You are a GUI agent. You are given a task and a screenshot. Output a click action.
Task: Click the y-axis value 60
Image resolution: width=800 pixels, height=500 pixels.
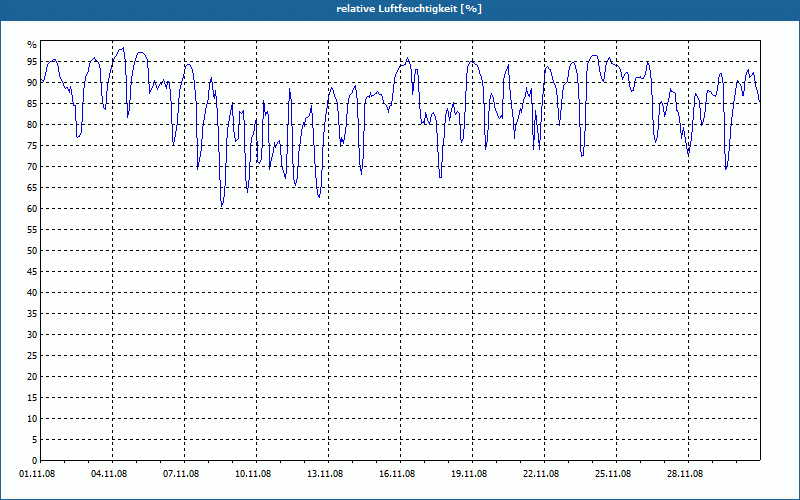(32, 209)
